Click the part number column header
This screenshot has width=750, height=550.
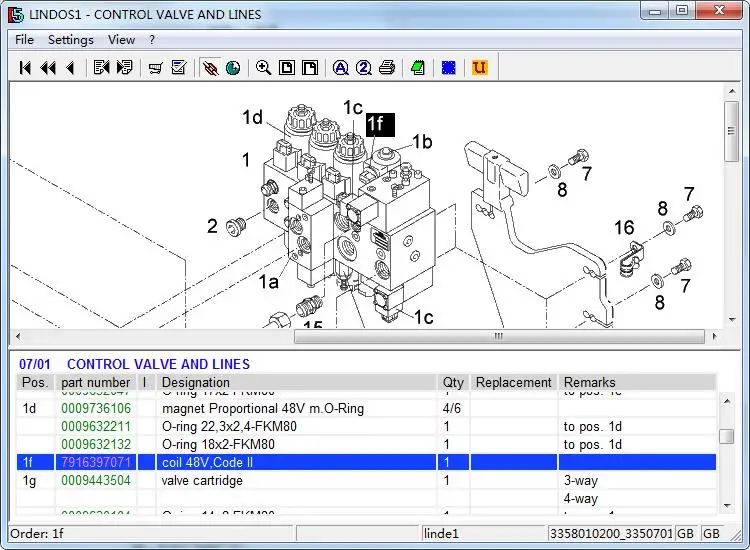pyautogui.click(x=96, y=383)
